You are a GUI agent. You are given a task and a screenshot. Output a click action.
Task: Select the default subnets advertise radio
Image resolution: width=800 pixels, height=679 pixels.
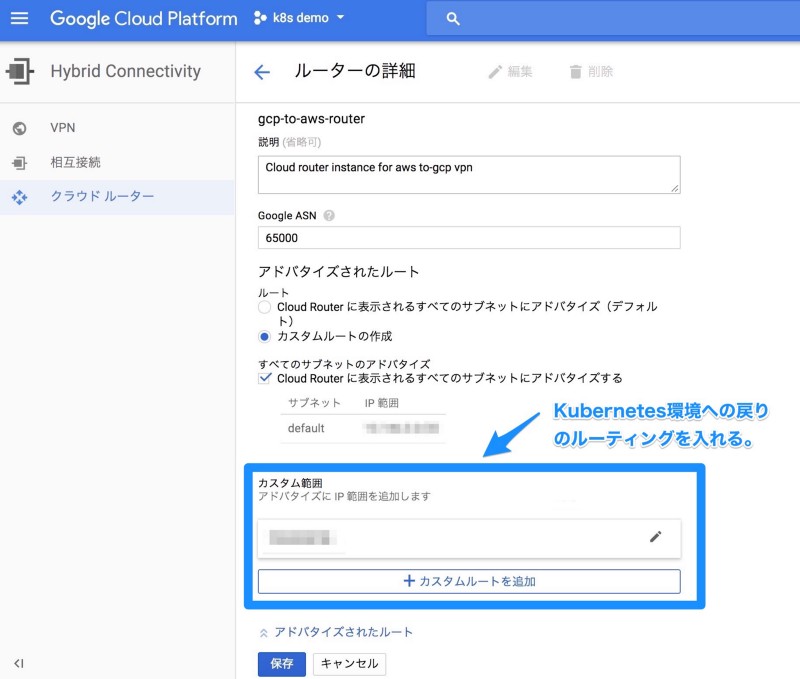(x=264, y=307)
